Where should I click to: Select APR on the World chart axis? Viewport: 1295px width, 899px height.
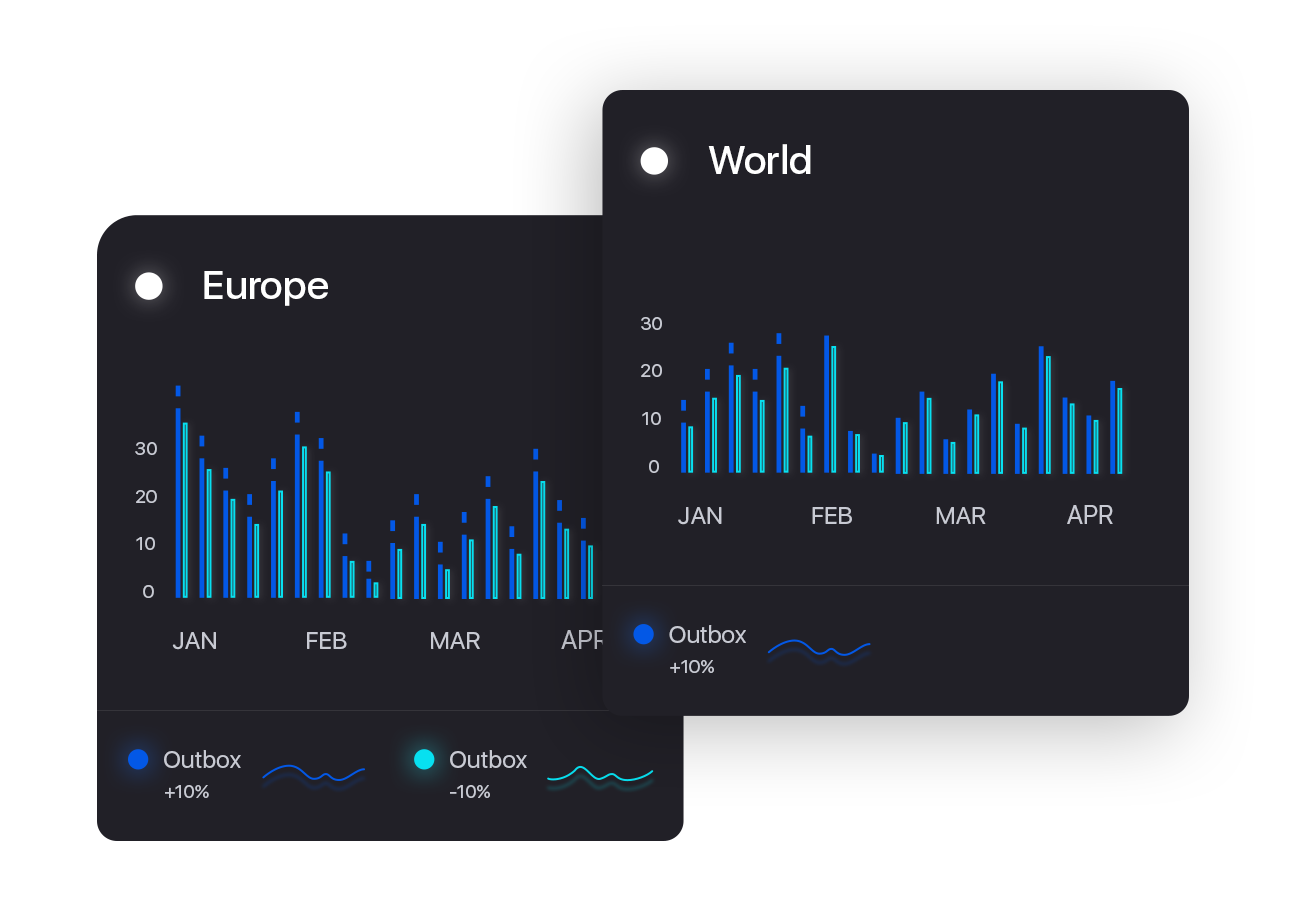(x=1090, y=515)
